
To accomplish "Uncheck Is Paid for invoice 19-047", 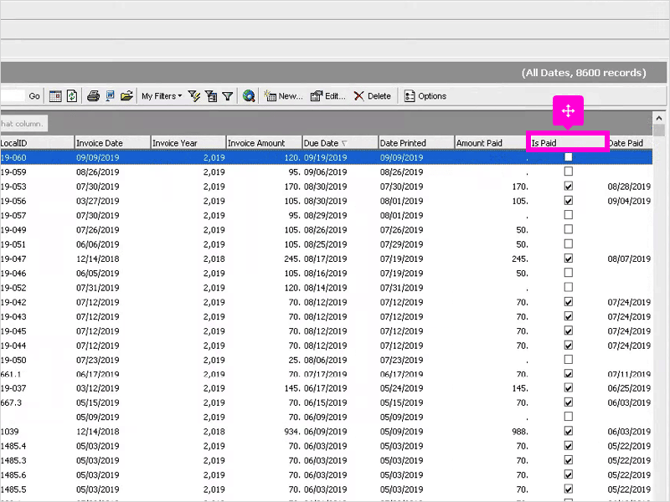I will pyautogui.click(x=568, y=258).
